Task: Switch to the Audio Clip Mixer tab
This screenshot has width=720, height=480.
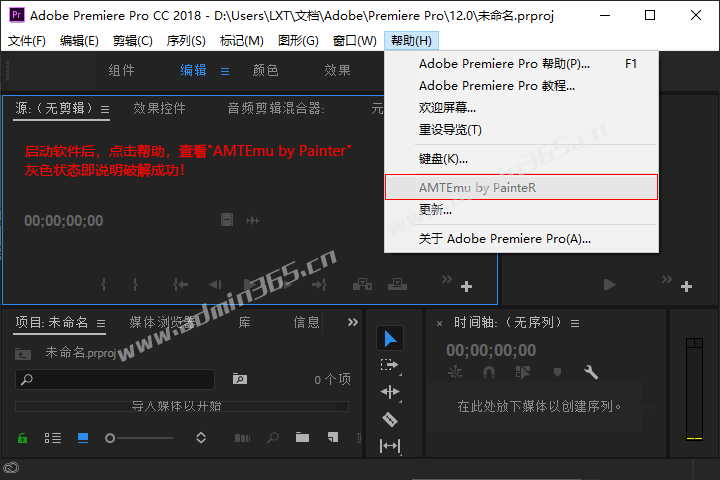Action: [x=276, y=108]
